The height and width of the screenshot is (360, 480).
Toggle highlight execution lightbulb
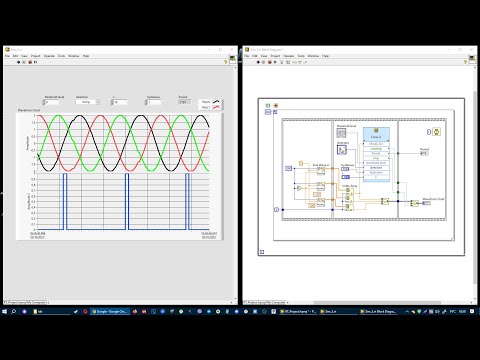(282, 62)
